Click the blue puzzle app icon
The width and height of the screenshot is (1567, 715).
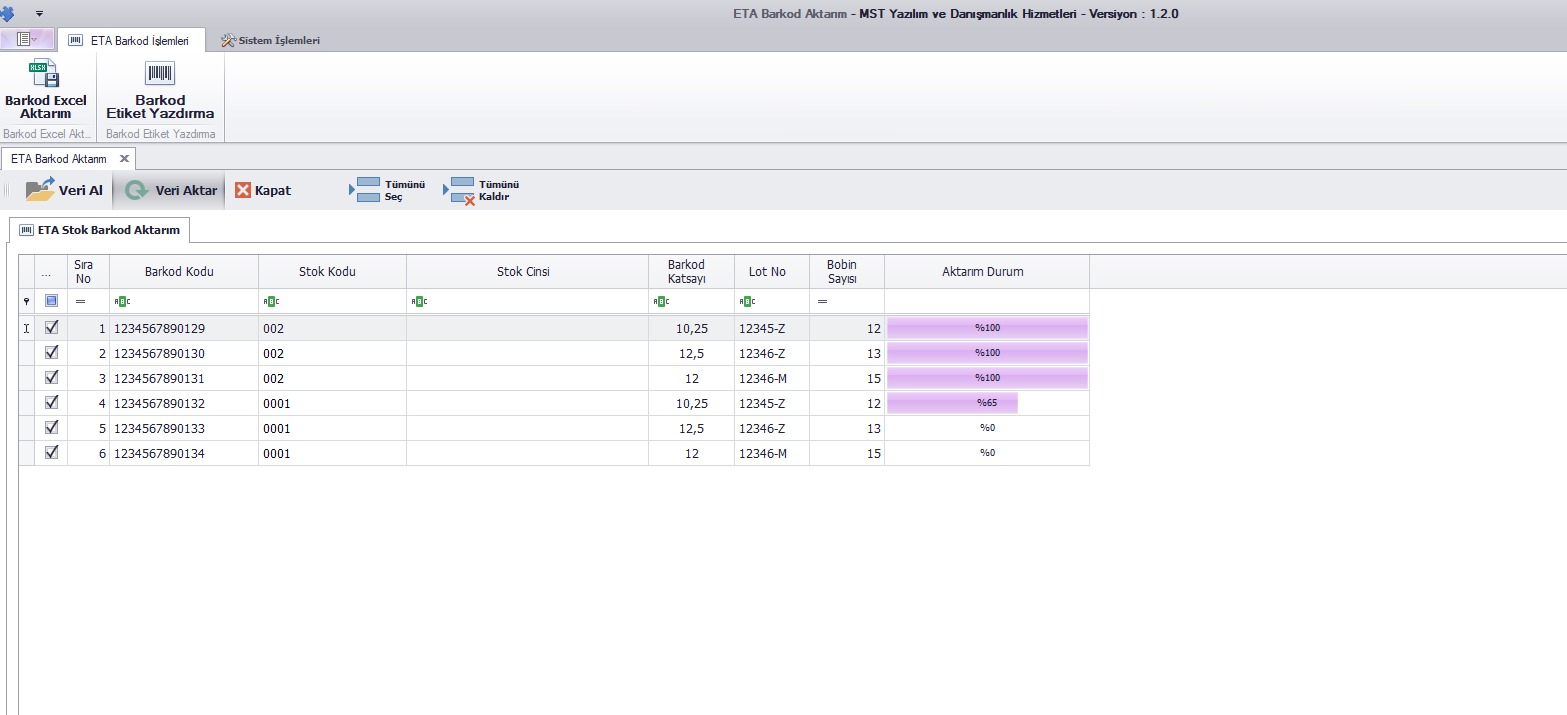[x=6, y=13]
